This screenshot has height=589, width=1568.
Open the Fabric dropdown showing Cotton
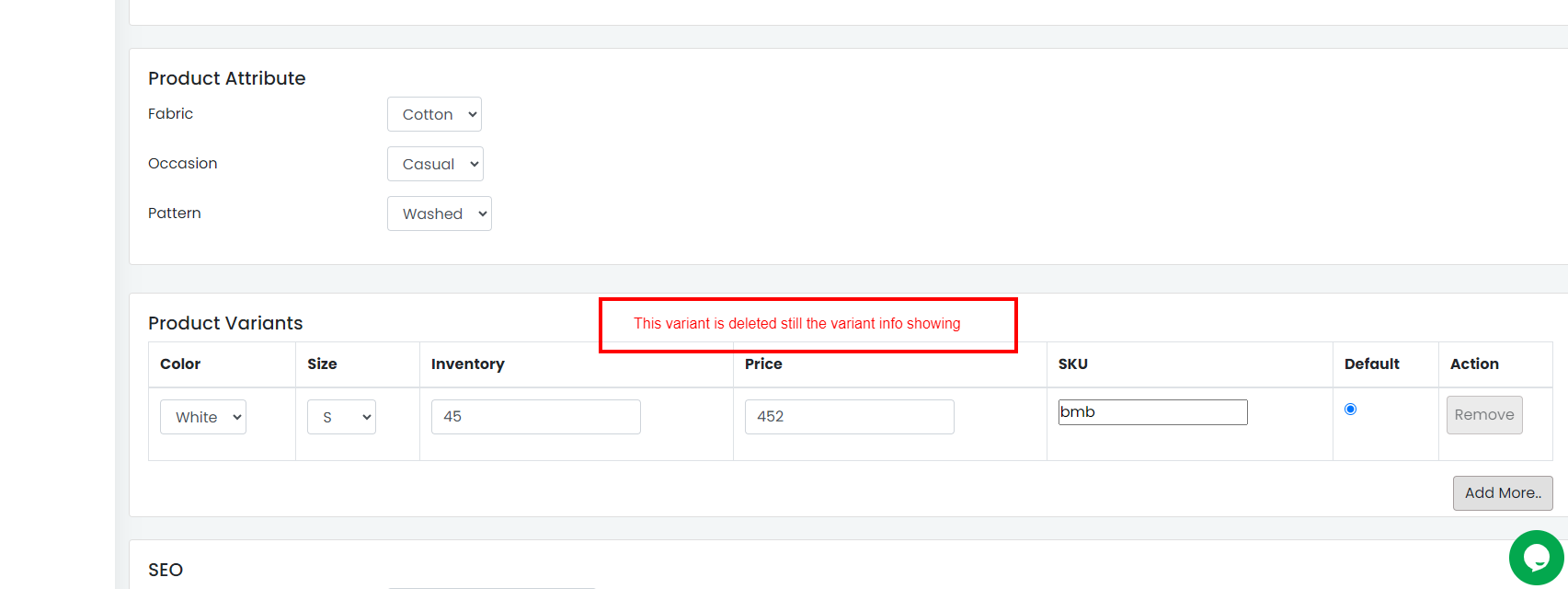[x=434, y=114]
